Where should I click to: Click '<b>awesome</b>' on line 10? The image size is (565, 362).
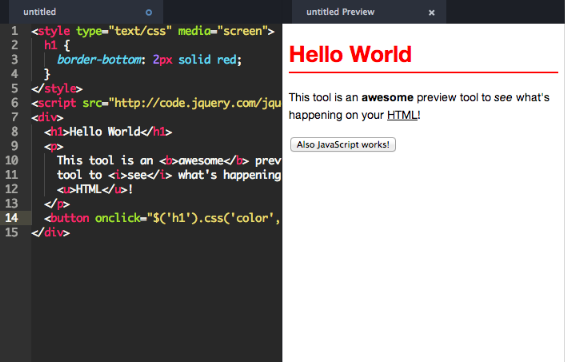[x=204, y=161]
